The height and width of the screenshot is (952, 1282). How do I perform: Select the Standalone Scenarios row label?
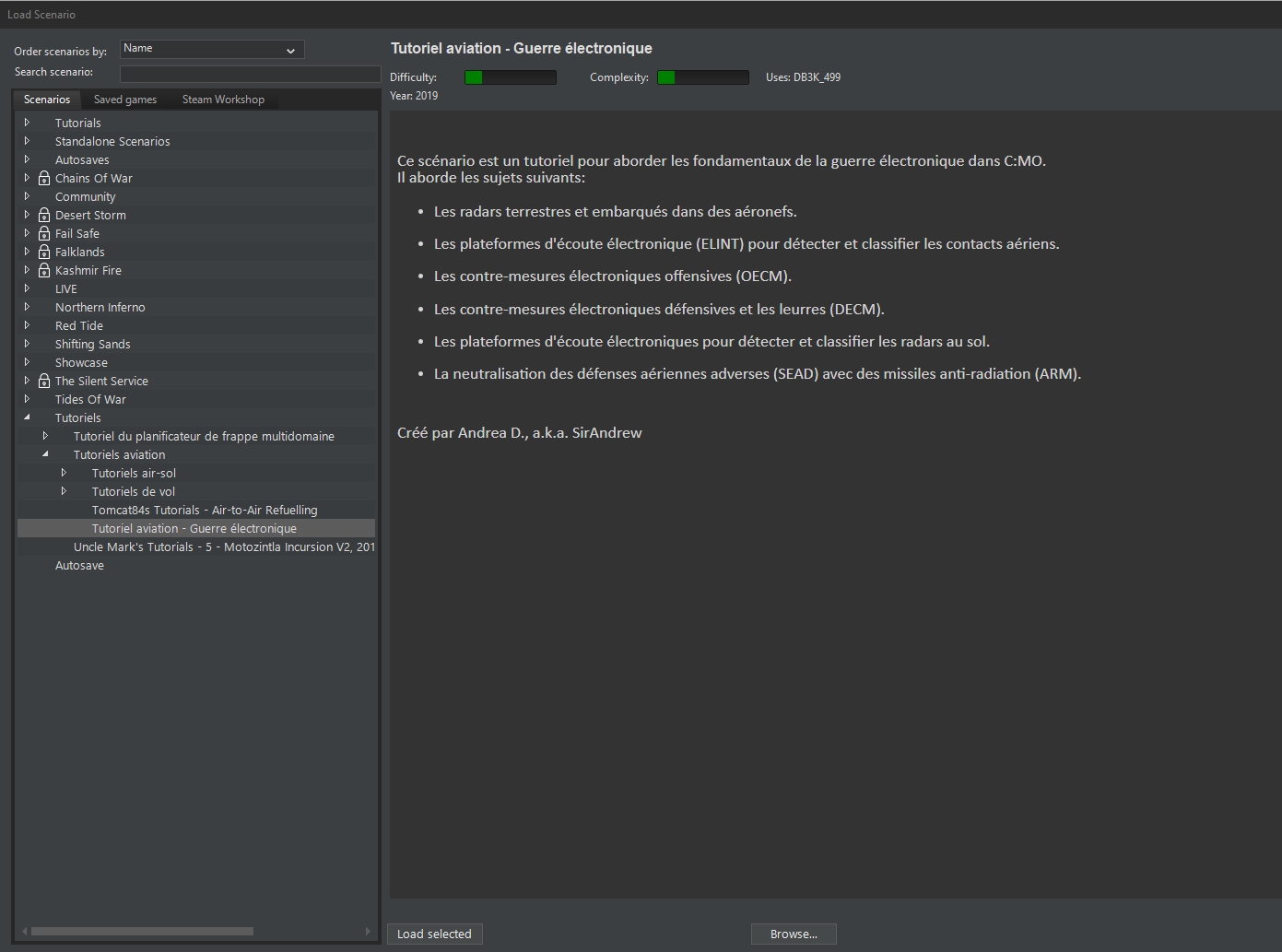pyautogui.click(x=112, y=141)
